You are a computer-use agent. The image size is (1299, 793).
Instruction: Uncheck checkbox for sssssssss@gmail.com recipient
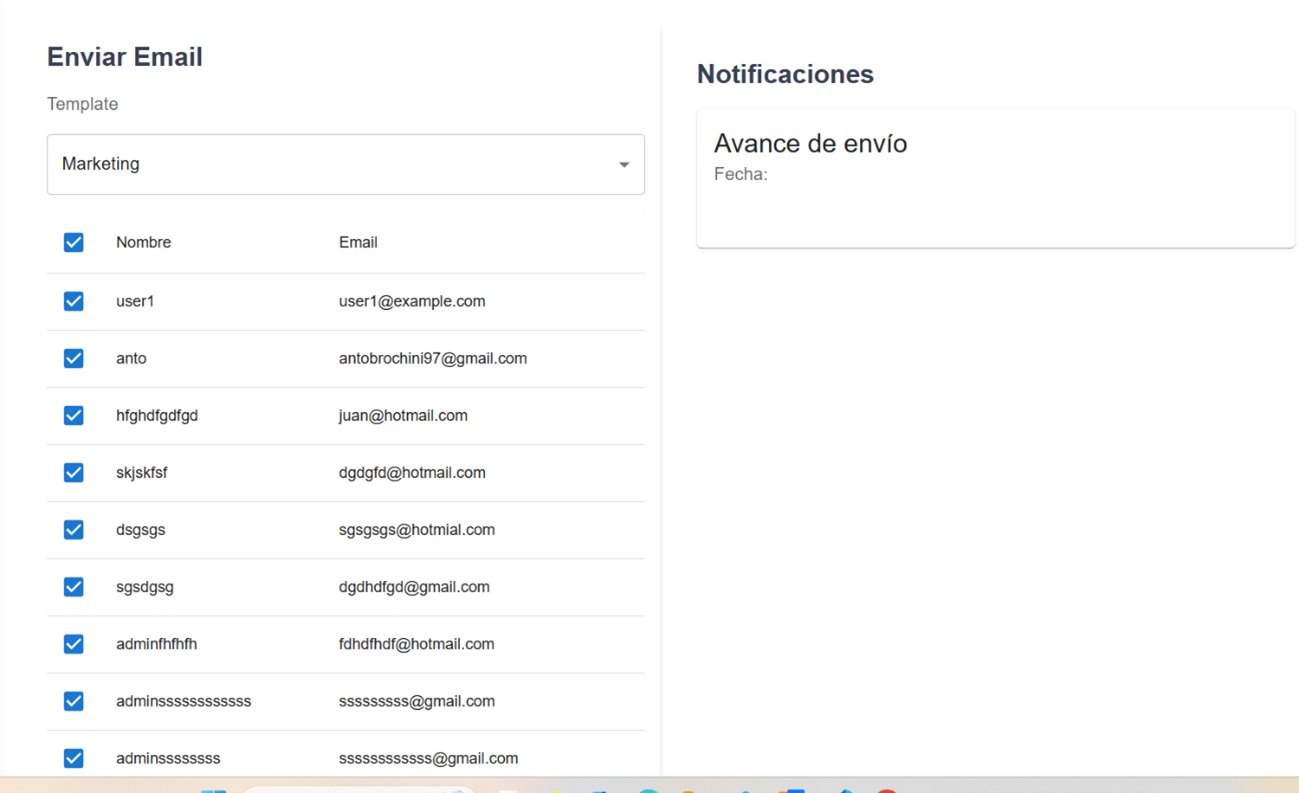tap(73, 701)
